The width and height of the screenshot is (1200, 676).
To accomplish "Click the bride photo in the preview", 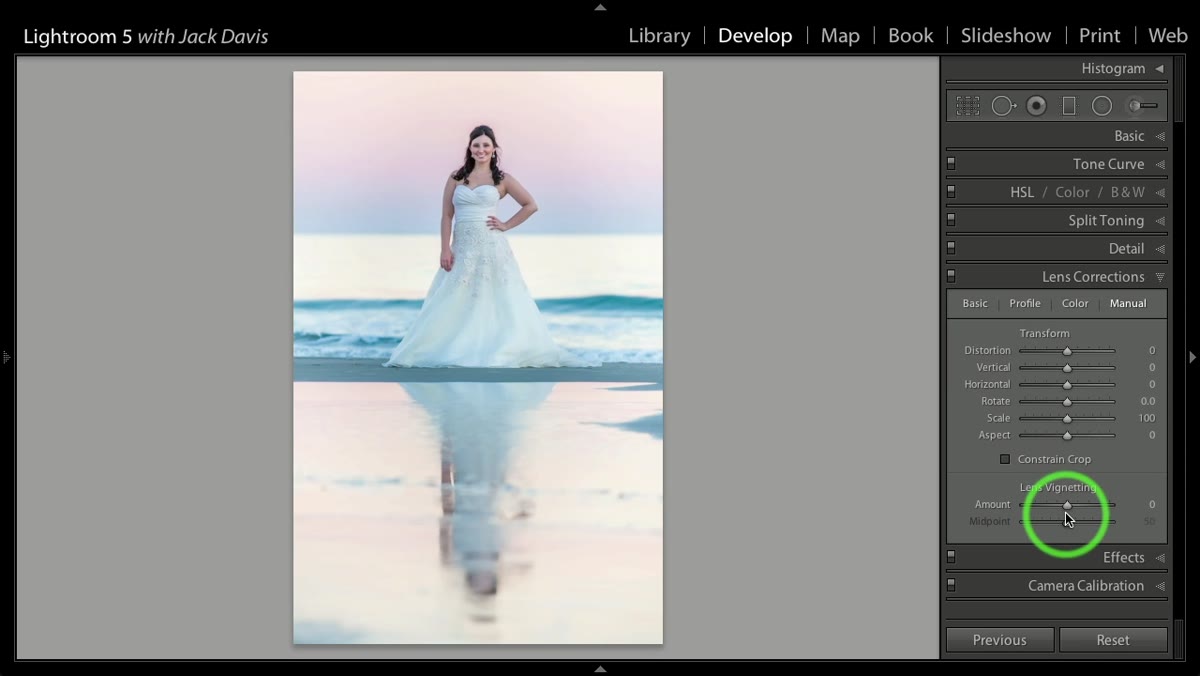I will tap(478, 357).
